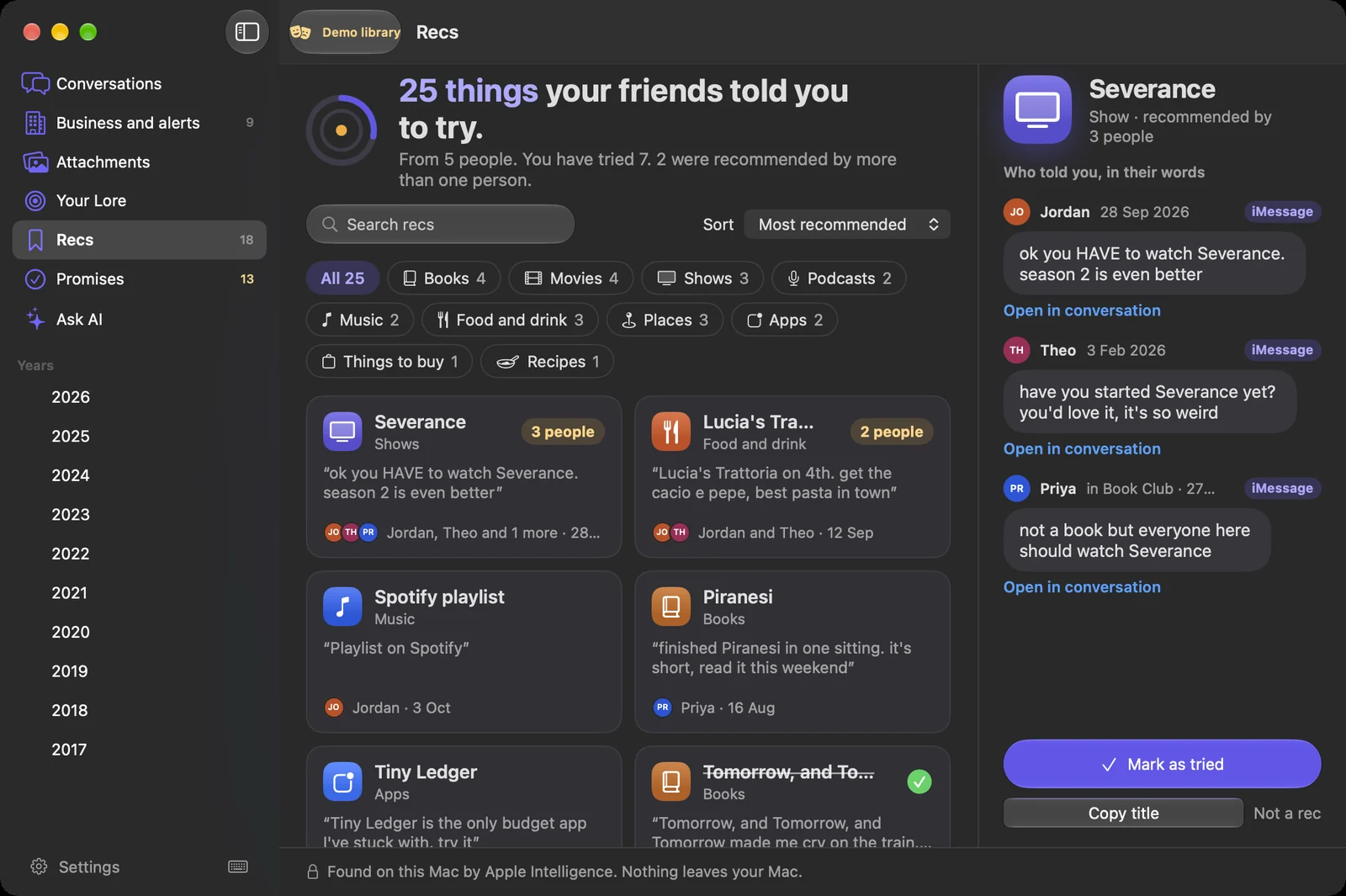The width and height of the screenshot is (1346, 896).
Task: Toggle the Movies filter chip
Action: 571,278
